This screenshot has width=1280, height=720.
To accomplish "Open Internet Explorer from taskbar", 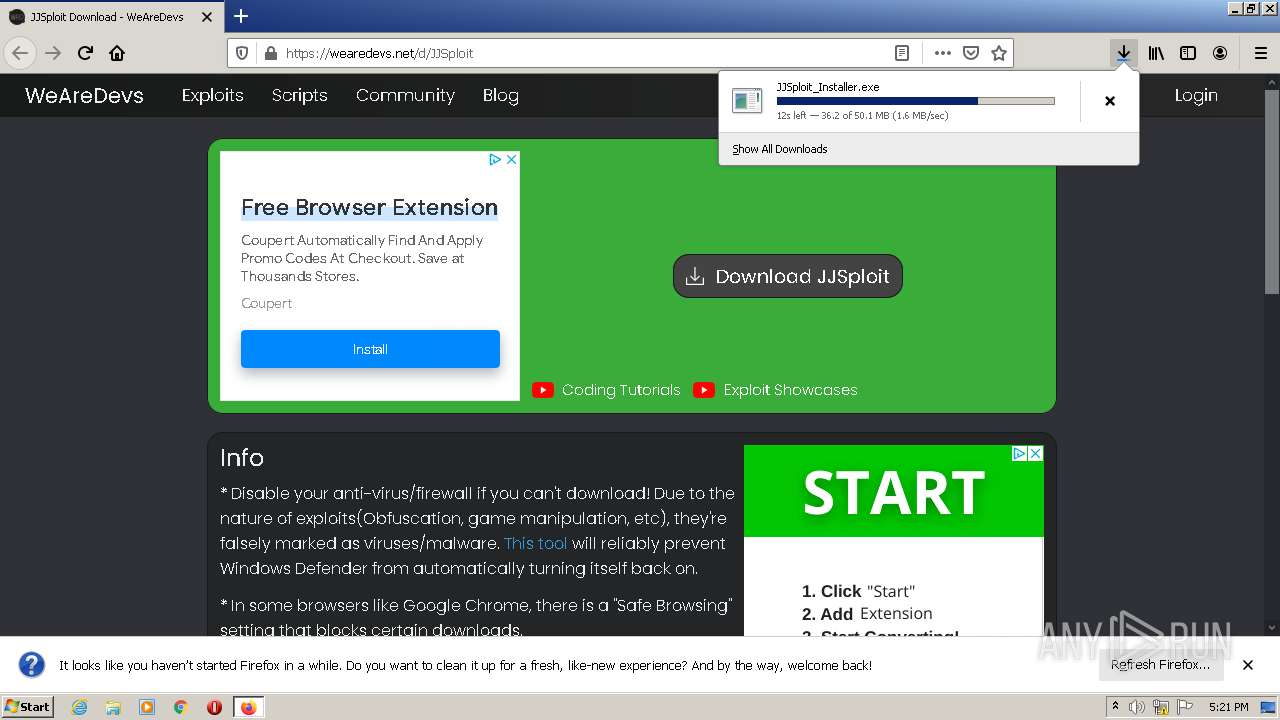I will click(79, 707).
